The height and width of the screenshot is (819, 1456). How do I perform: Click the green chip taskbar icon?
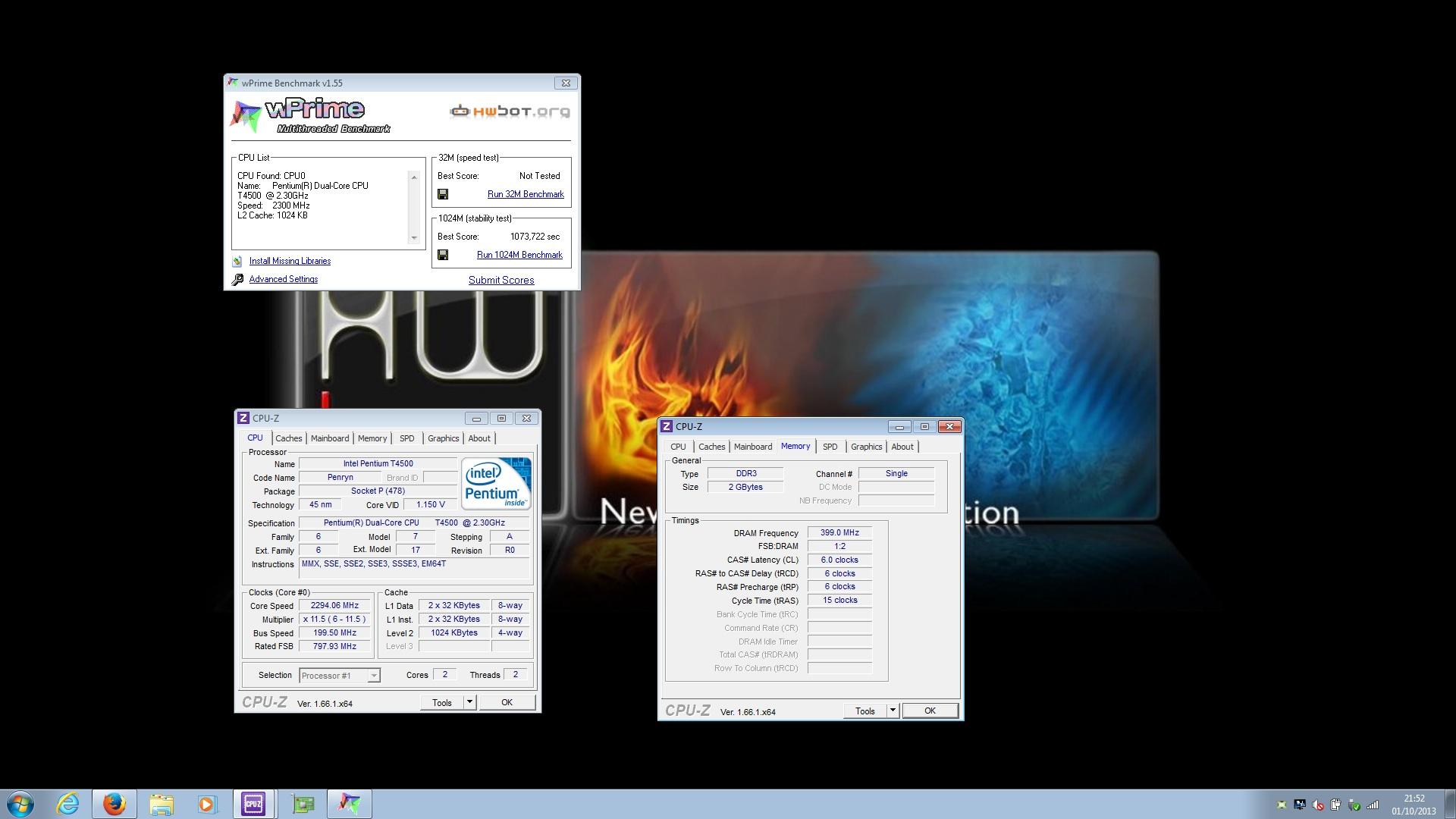pos(303,804)
